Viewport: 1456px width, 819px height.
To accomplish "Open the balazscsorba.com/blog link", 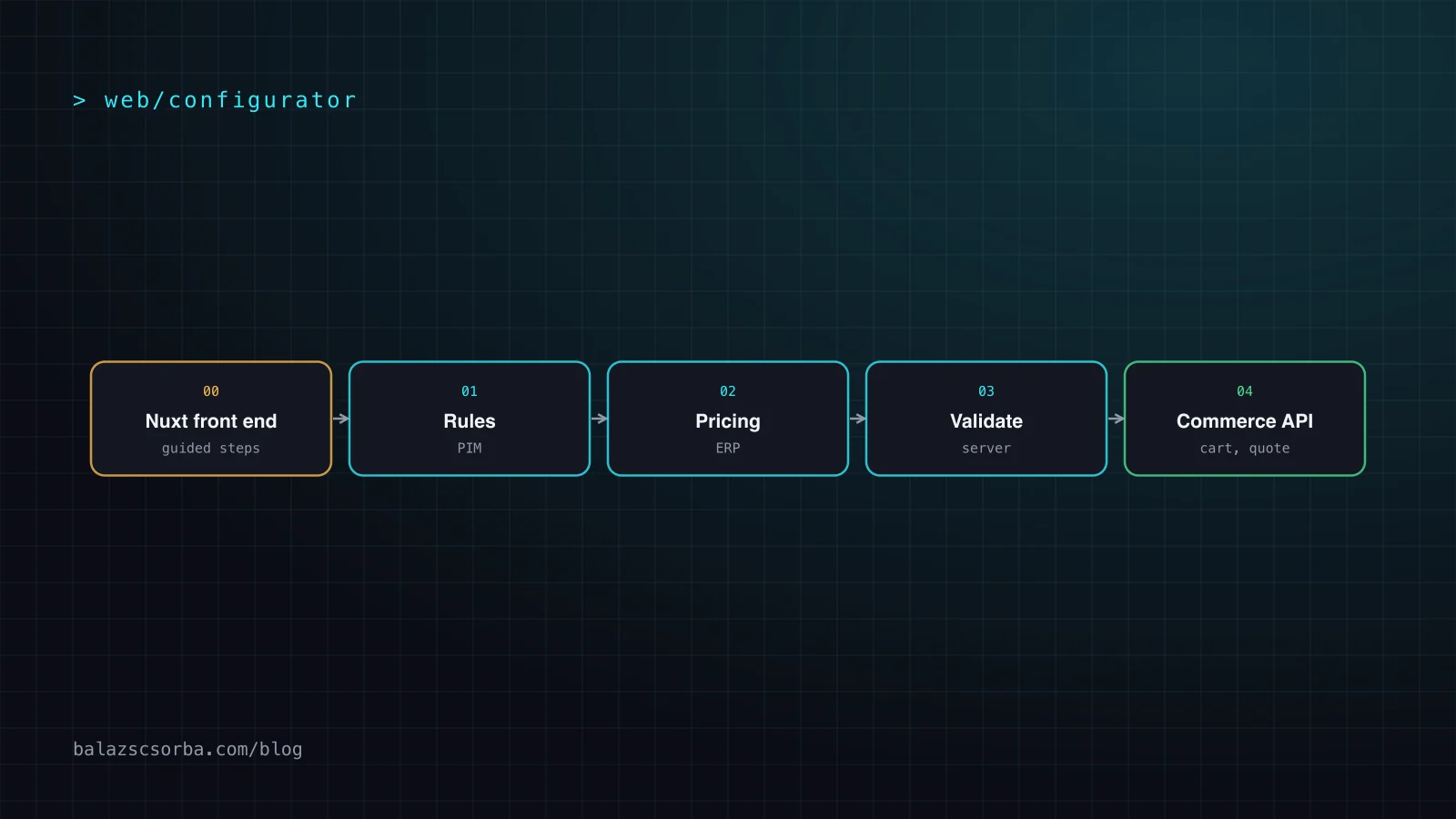I will pos(187,749).
